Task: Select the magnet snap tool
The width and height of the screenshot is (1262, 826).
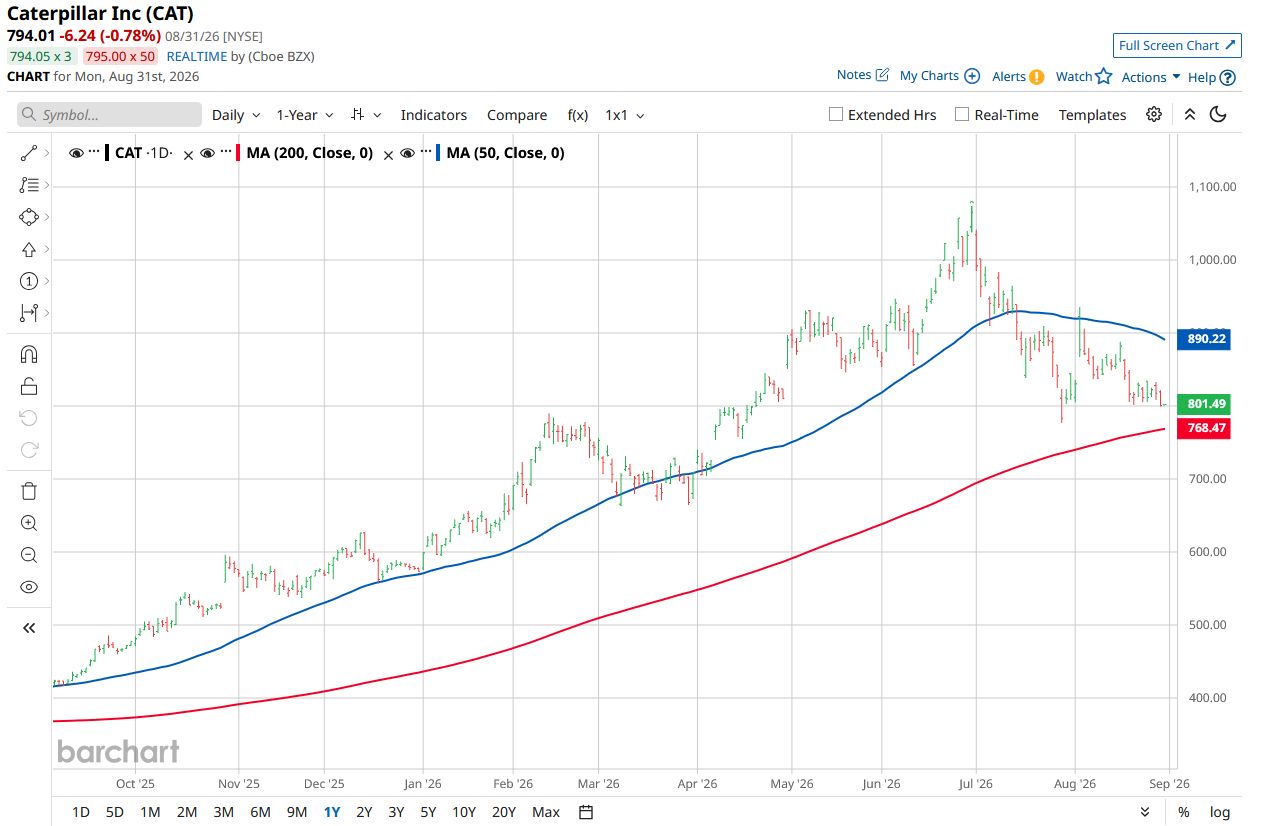Action: 28,354
